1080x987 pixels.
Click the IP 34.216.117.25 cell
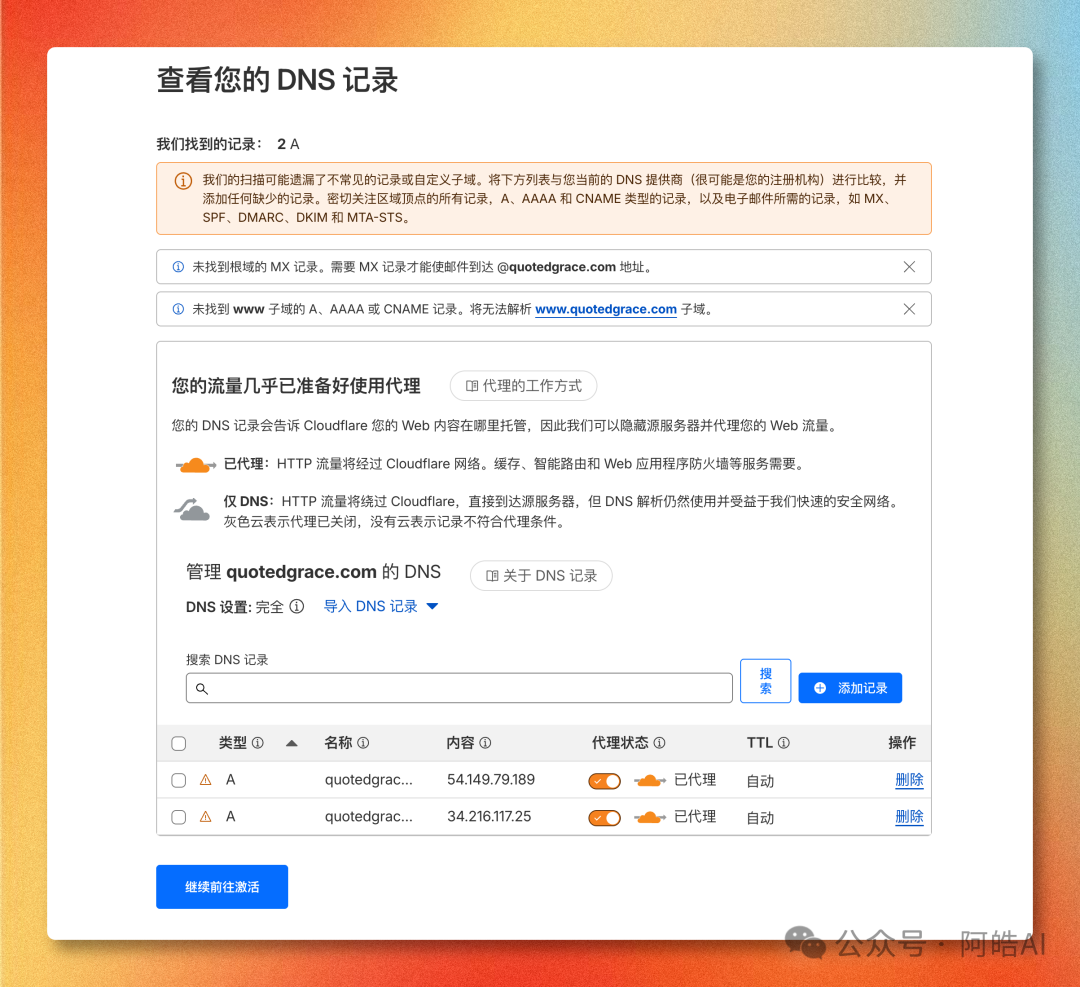(489, 816)
